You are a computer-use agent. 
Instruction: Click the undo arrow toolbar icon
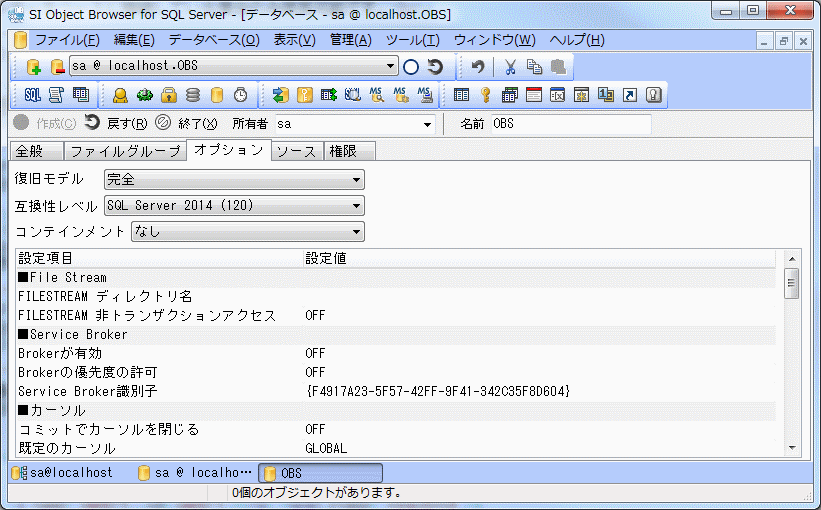[478, 67]
